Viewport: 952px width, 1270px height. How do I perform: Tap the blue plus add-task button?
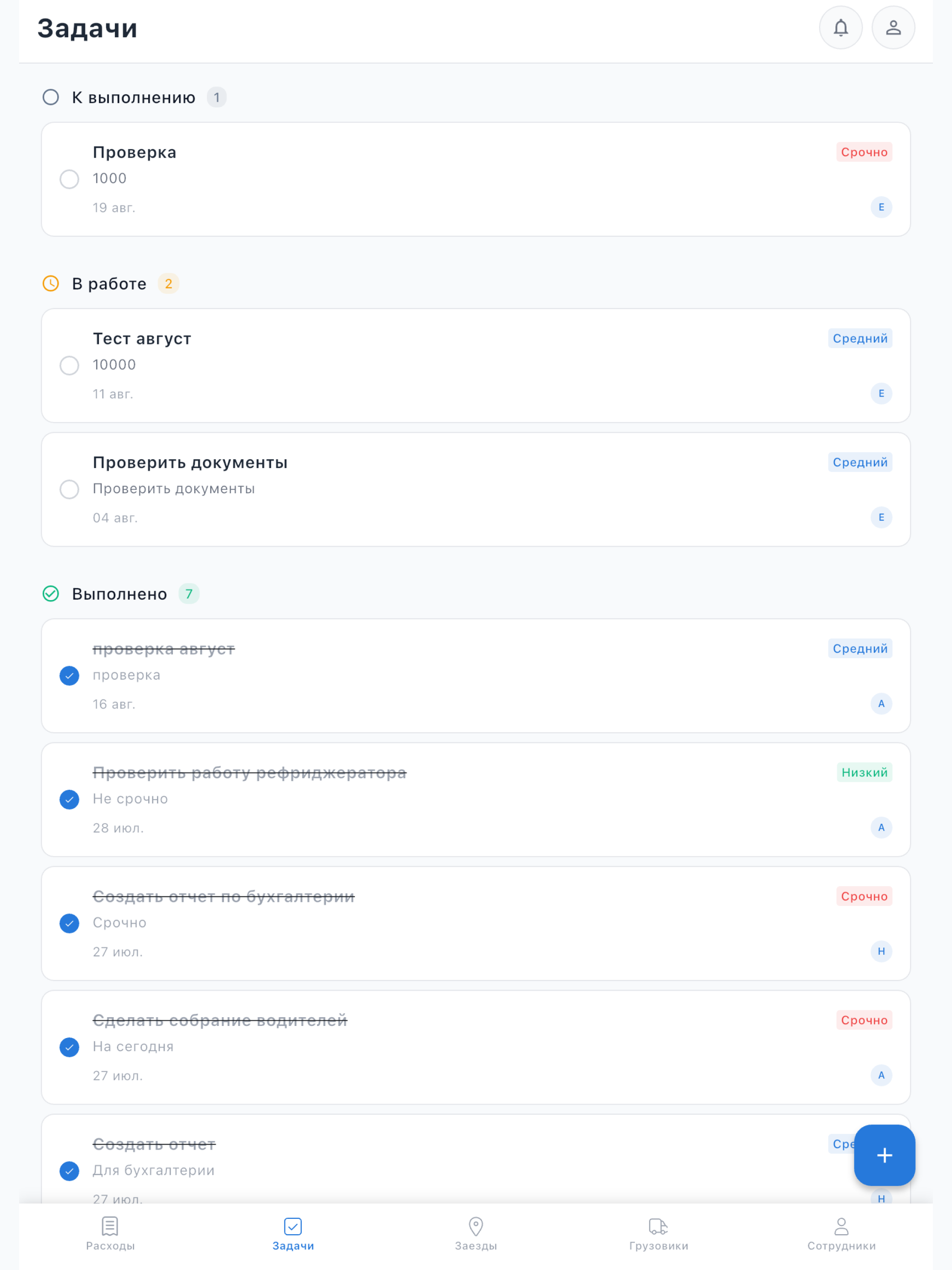tap(884, 1155)
